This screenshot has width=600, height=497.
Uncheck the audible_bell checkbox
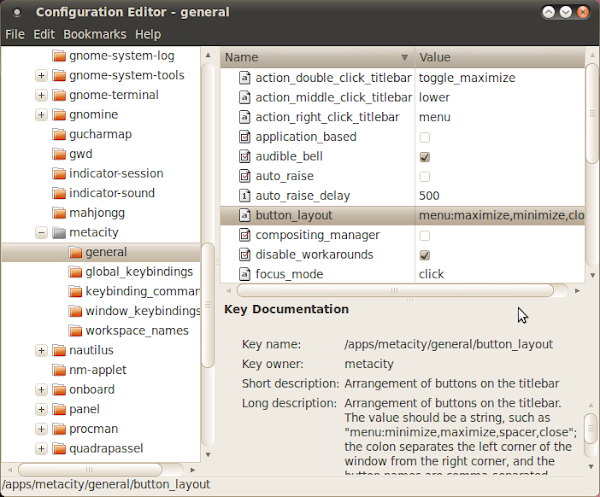[x=424, y=157]
